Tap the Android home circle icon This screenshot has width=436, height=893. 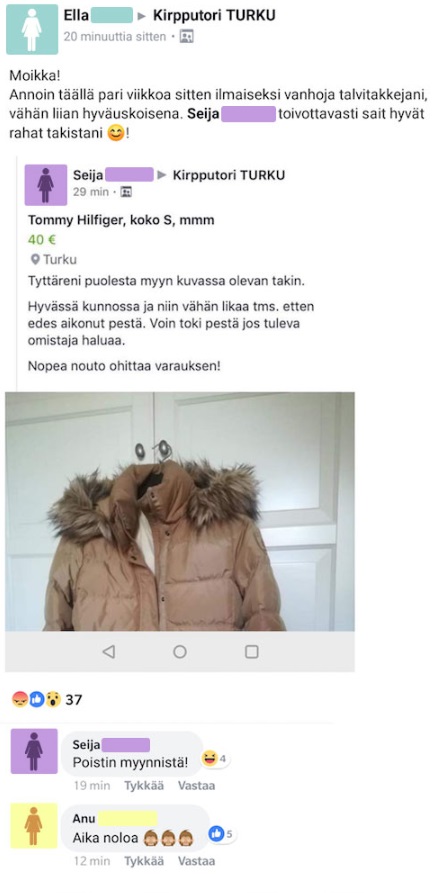click(x=180, y=652)
